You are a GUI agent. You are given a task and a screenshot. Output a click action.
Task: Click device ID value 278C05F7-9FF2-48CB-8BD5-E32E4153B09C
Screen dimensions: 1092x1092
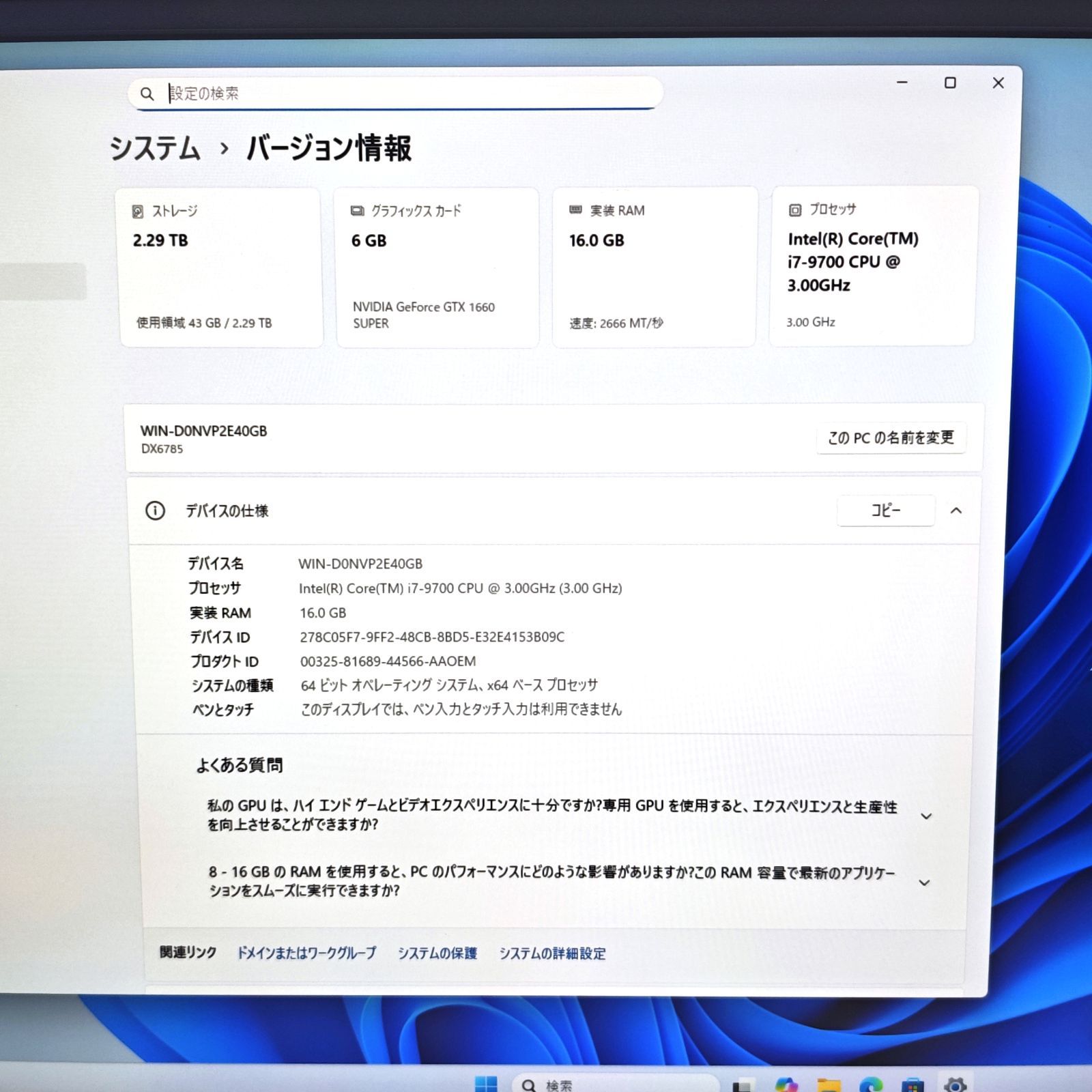432,637
